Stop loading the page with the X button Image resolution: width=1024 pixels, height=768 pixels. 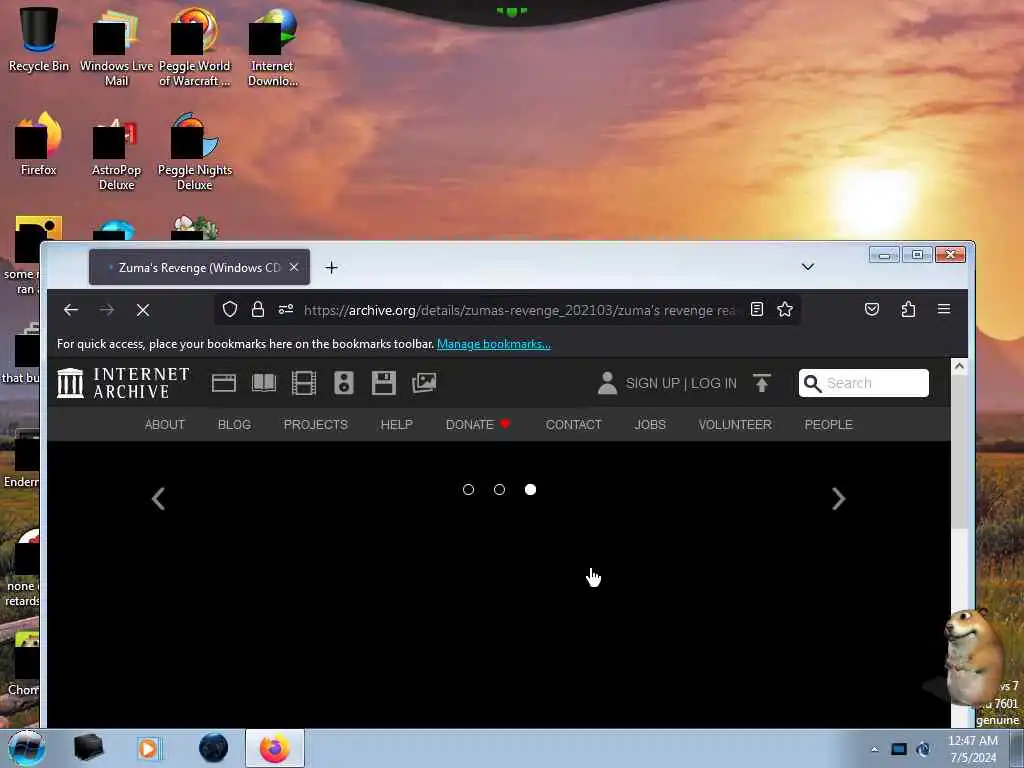click(x=142, y=310)
